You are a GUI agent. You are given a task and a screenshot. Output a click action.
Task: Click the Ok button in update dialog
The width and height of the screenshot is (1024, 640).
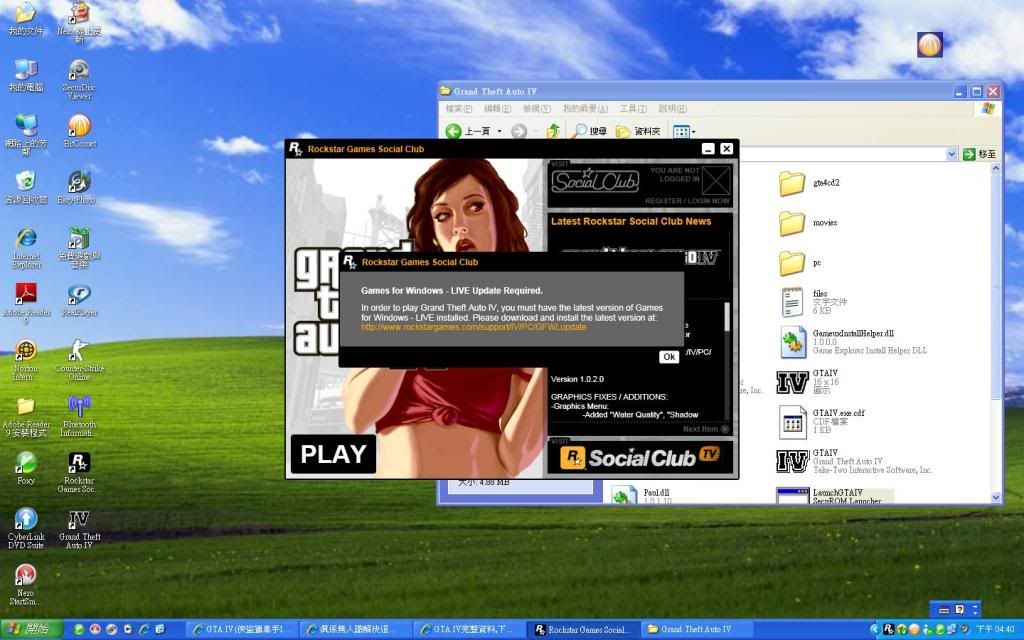[x=669, y=357]
